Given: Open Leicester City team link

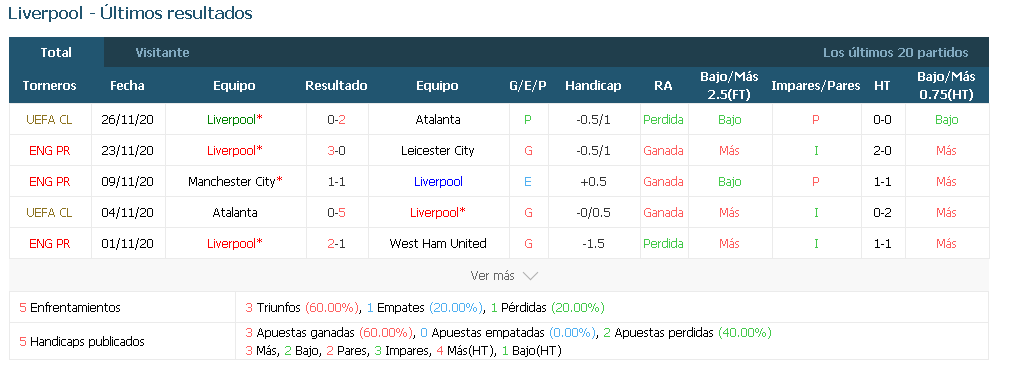Looking at the screenshot, I should pyautogui.click(x=437, y=150).
